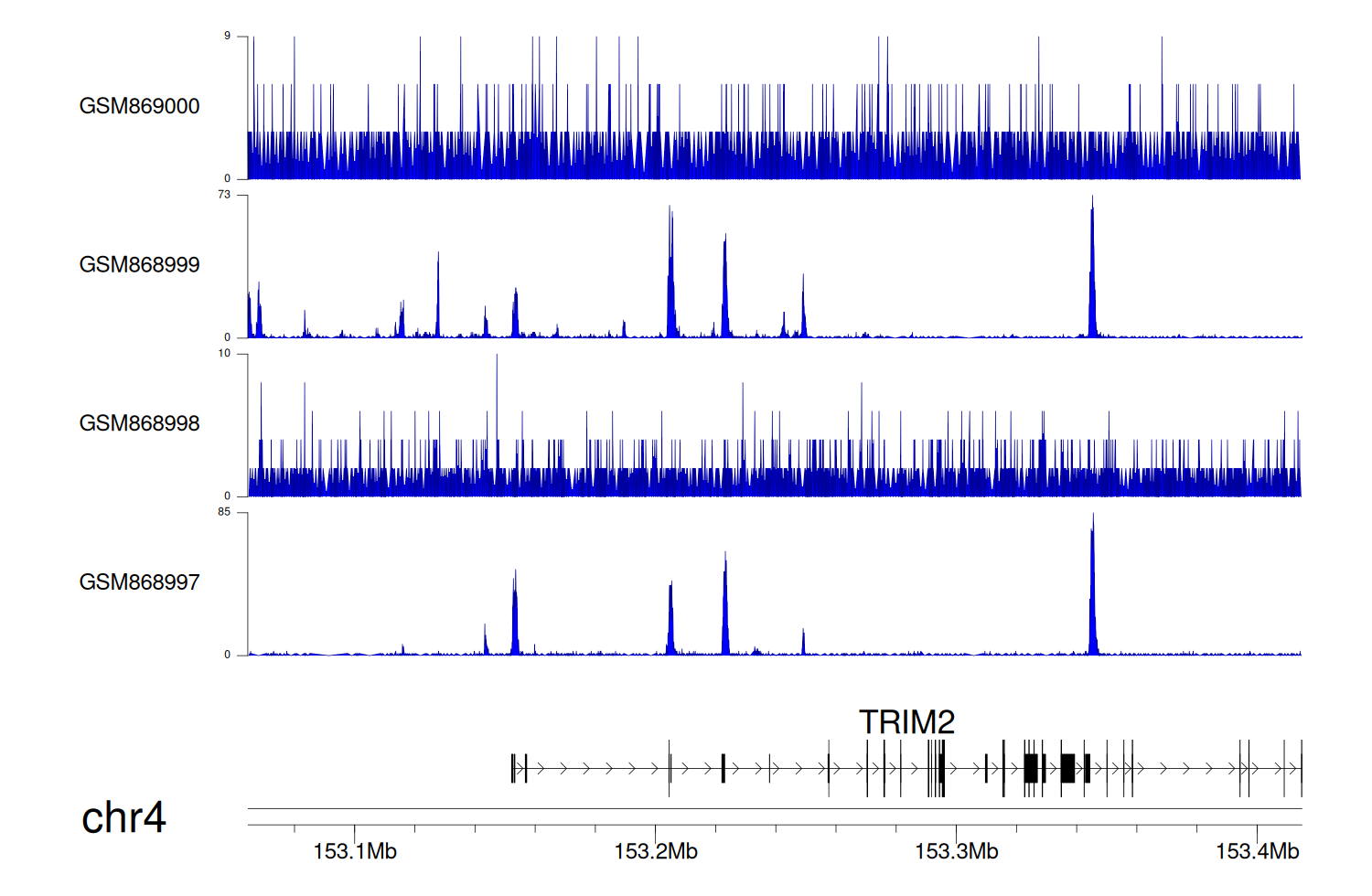The image size is (1372, 896).
Task: Select the 153.3Mb axis label
Action: tap(957, 852)
